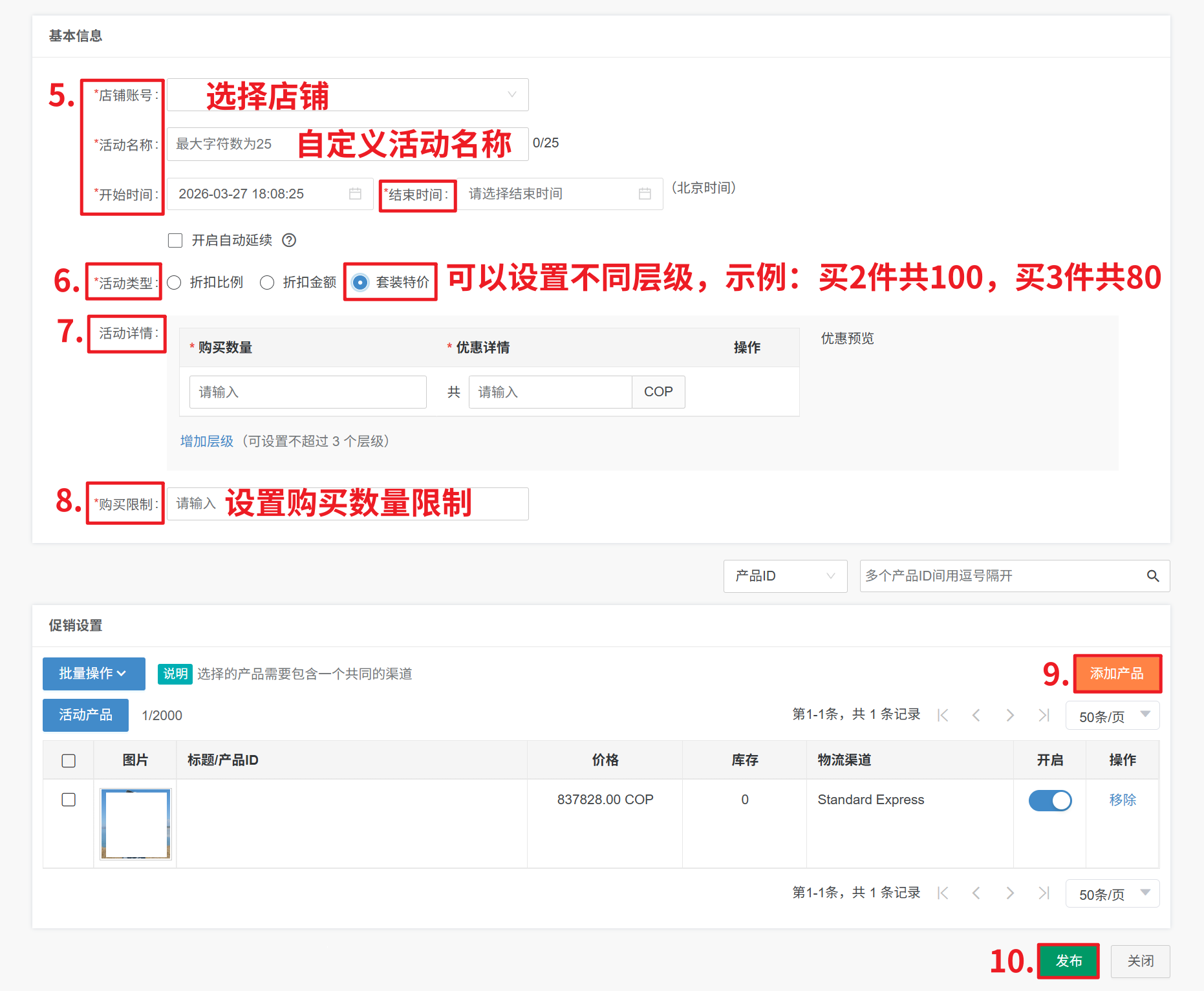Go to first page in top pagination

[x=943, y=715]
